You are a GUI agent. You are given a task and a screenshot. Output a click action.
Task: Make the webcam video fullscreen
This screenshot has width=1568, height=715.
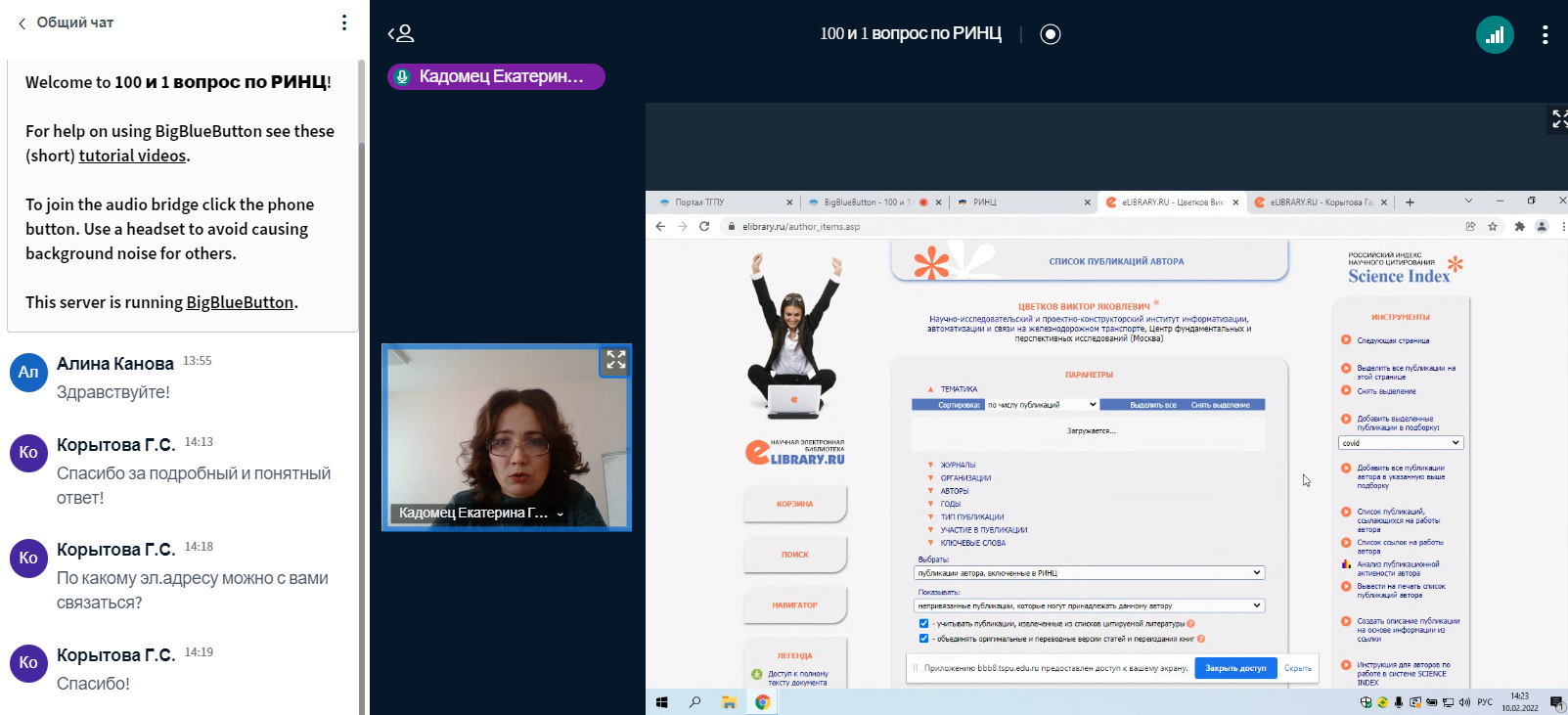pyautogui.click(x=615, y=360)
